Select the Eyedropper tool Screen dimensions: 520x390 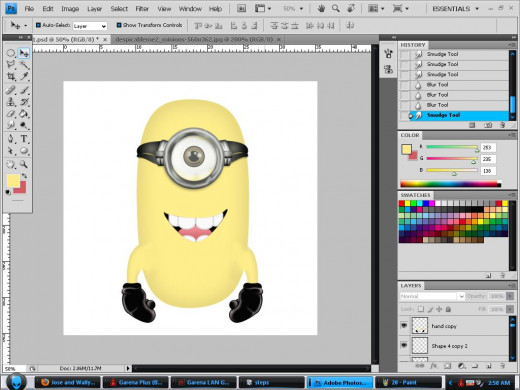(24, 76)
